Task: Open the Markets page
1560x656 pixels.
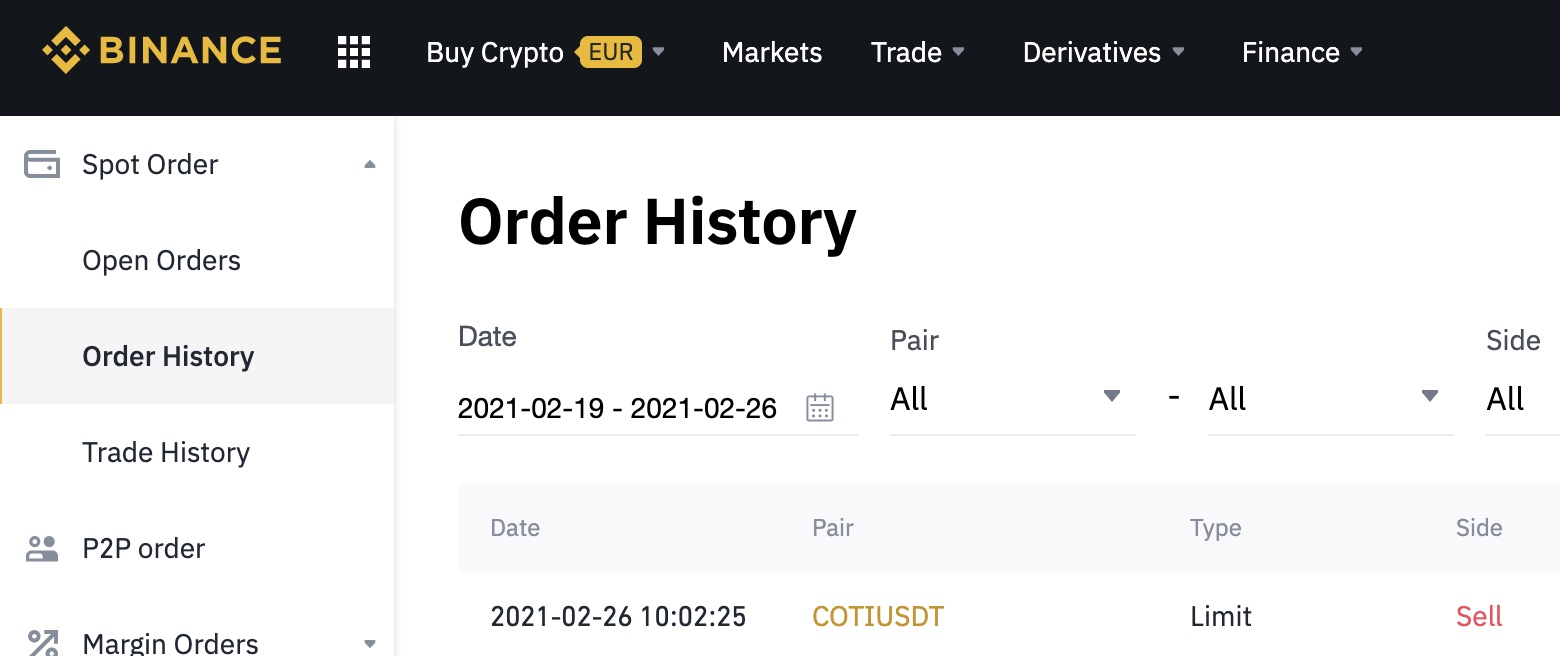Action: 772,52
